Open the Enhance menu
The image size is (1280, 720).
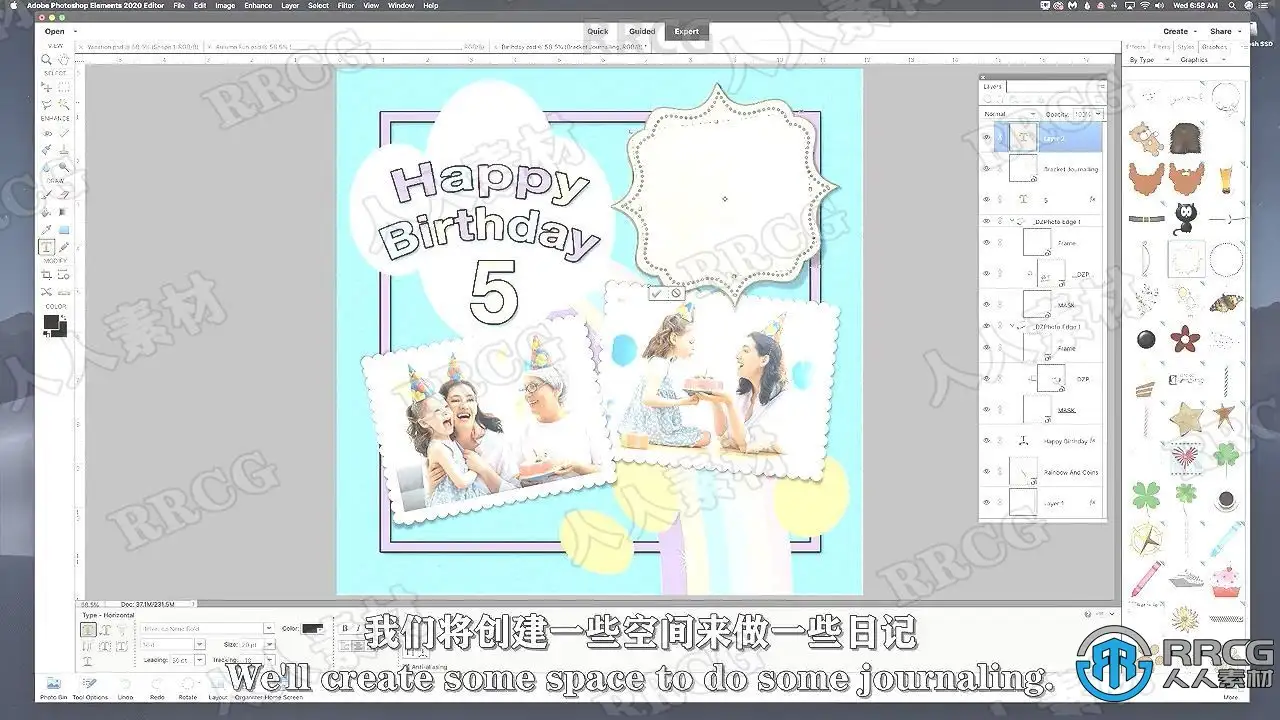click(x=258, y=6)
